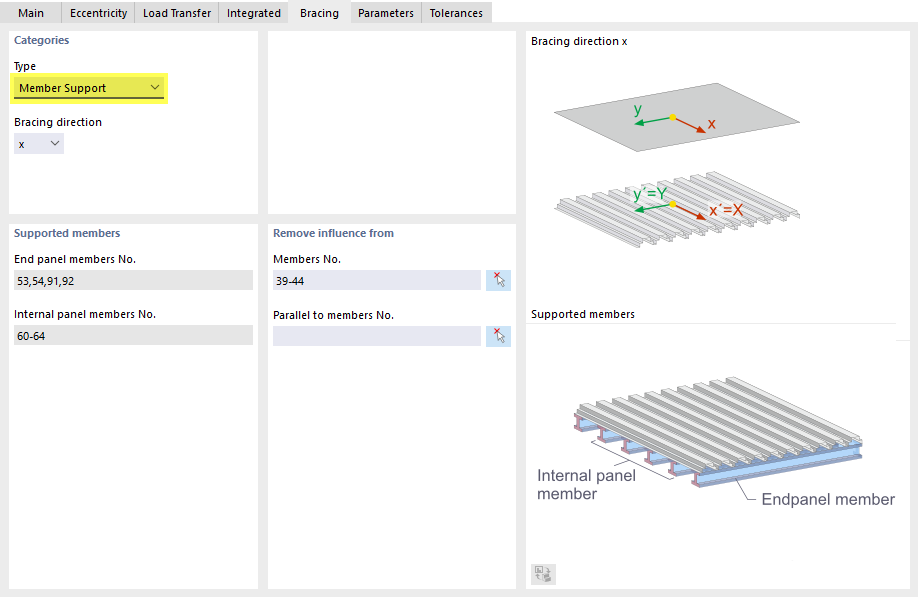Click the Internal panel members No. field 60-64
The width and height of the screenshot is (918, 597).
[x=133, y=335]
